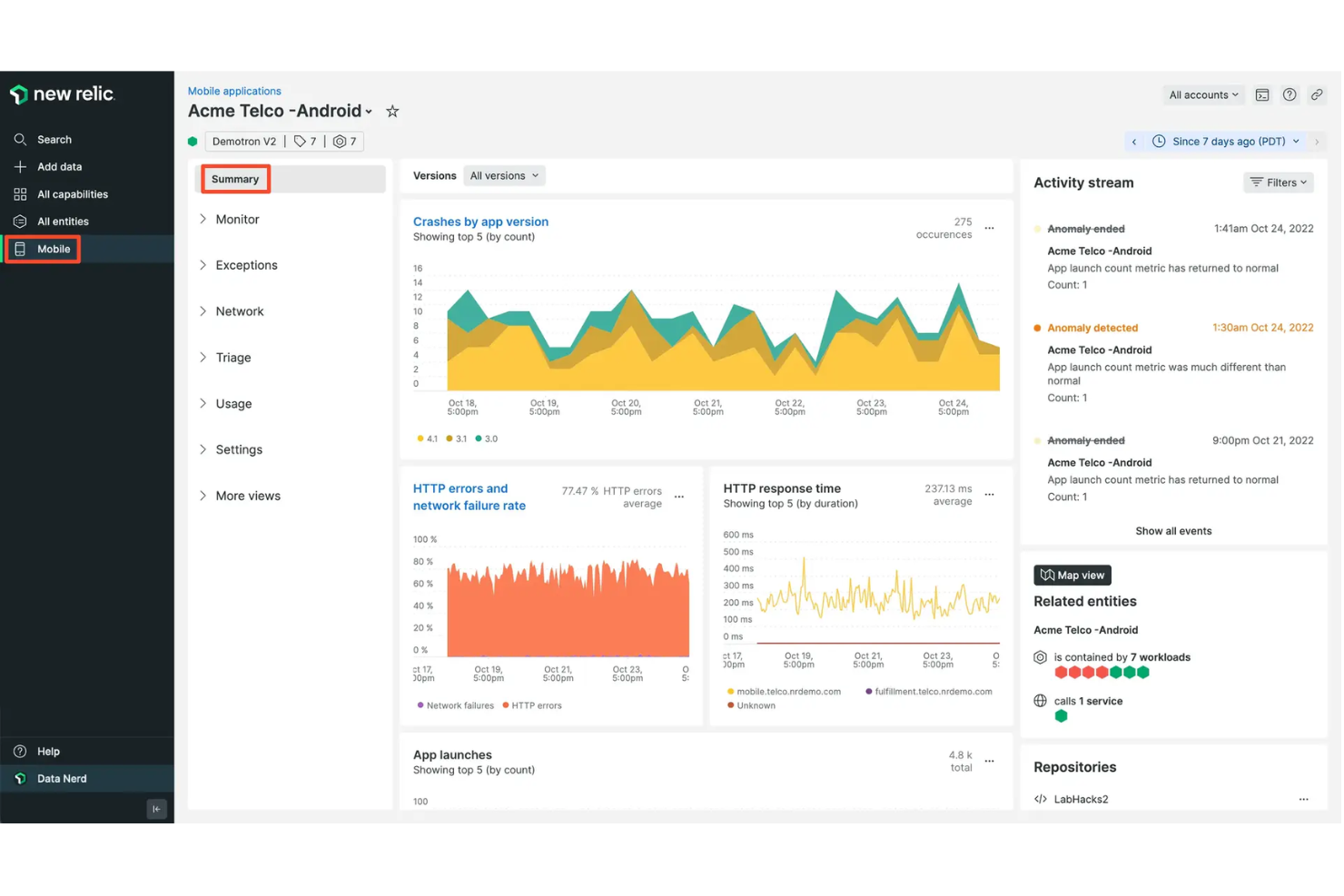The width and height of the screenshot is (1344, 896).
Task: Open the Map view button
Action: (x=1072, y=575)
